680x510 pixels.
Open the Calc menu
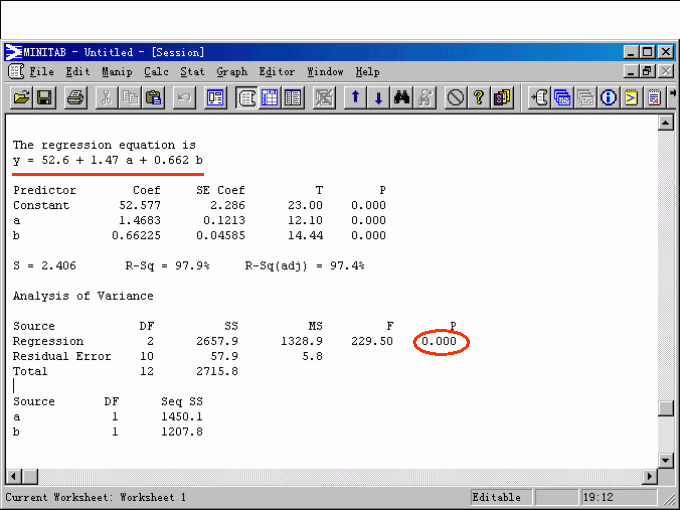156,72
